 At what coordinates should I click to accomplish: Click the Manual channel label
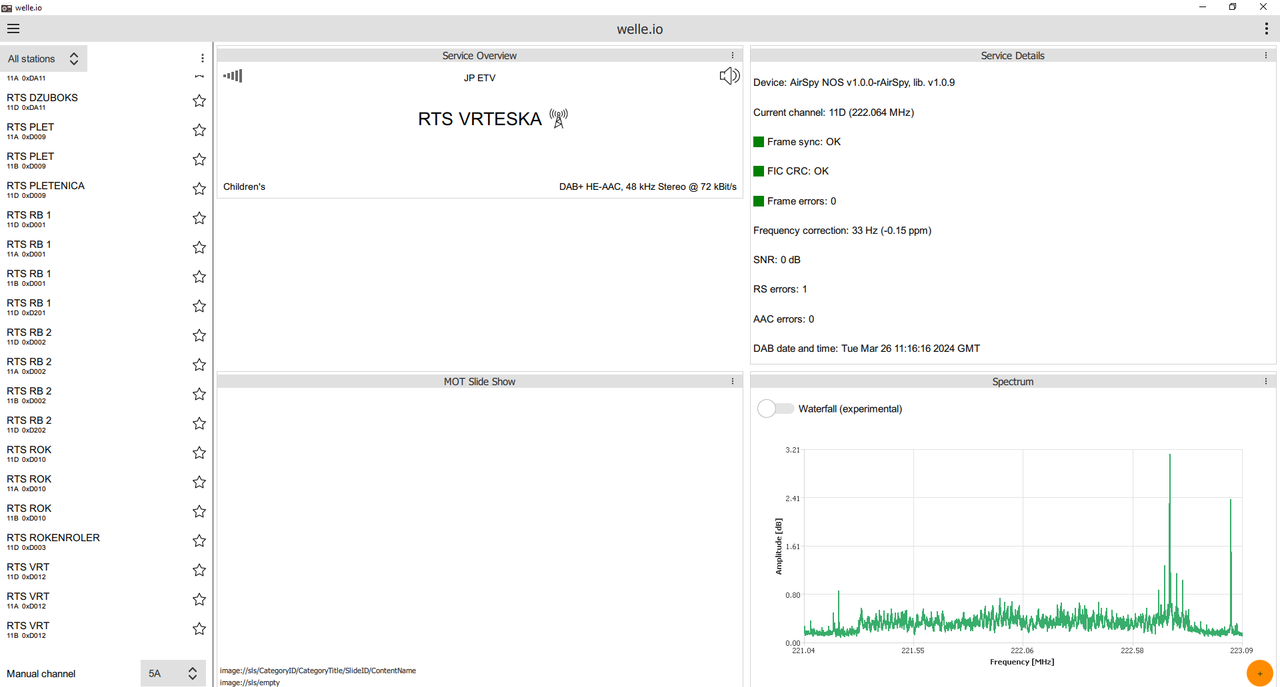(41, 674)
